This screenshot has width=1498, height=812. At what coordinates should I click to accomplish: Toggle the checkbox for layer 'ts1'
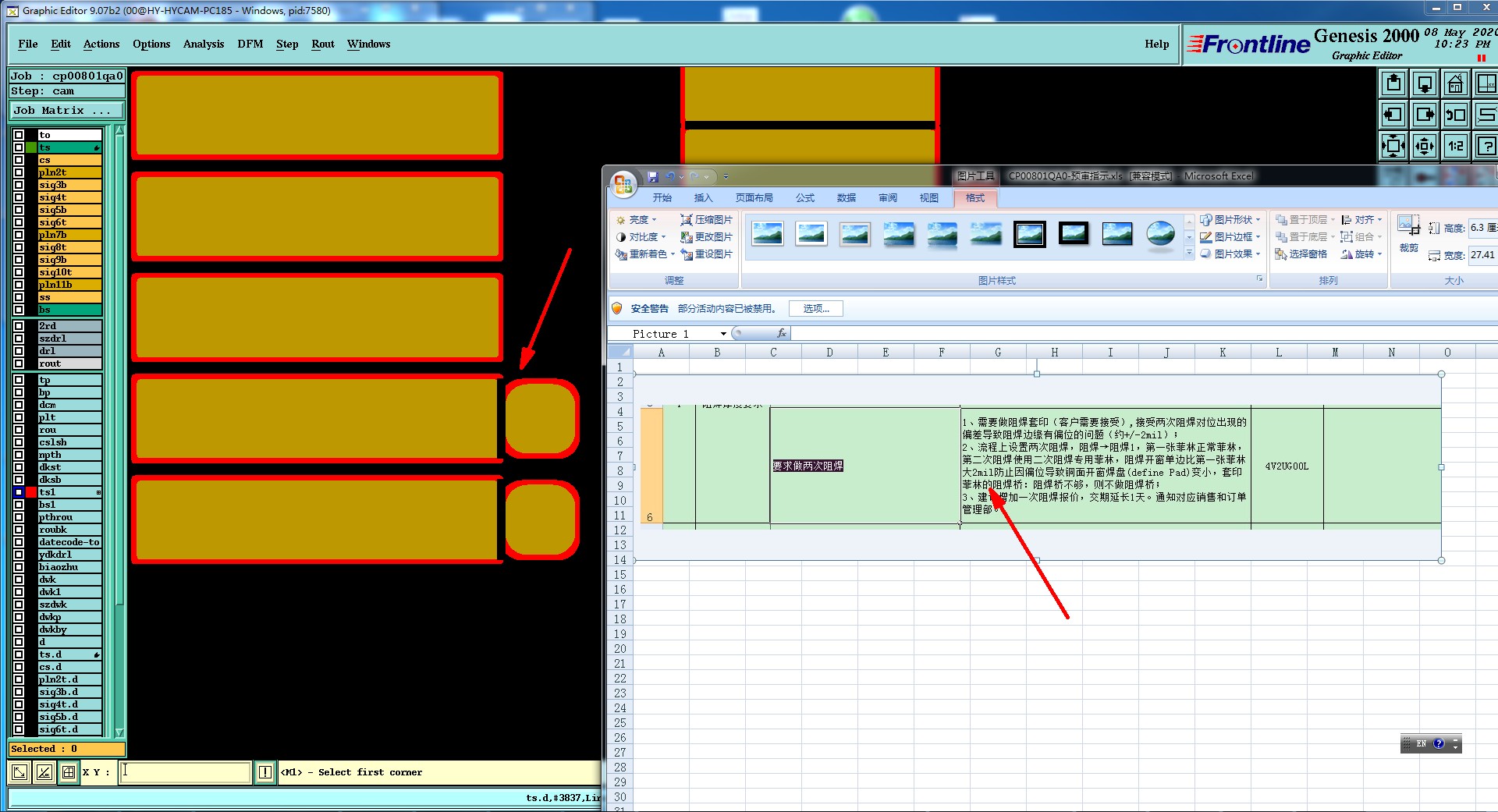19,492
